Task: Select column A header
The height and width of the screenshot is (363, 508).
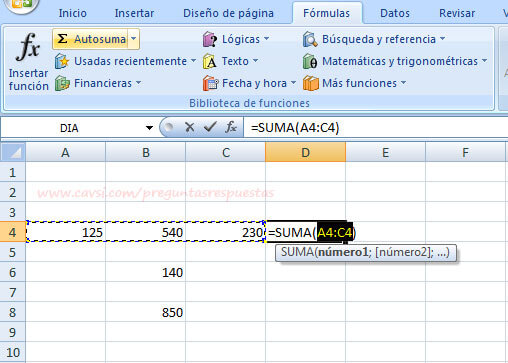Action: tap(66, 152)
